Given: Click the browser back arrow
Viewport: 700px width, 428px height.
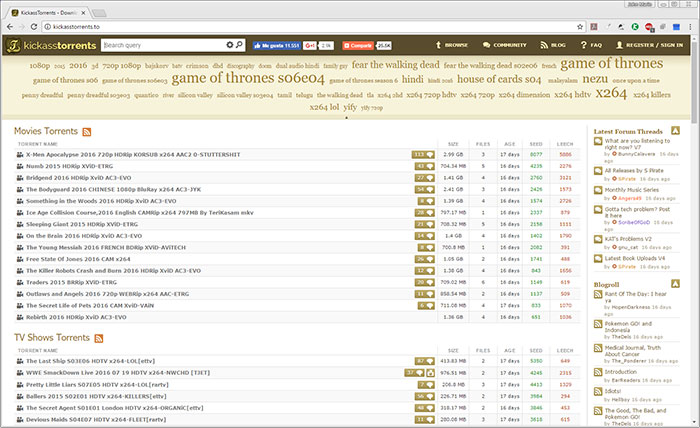Looking at the screenshot, I should click(x=10, y=27).
